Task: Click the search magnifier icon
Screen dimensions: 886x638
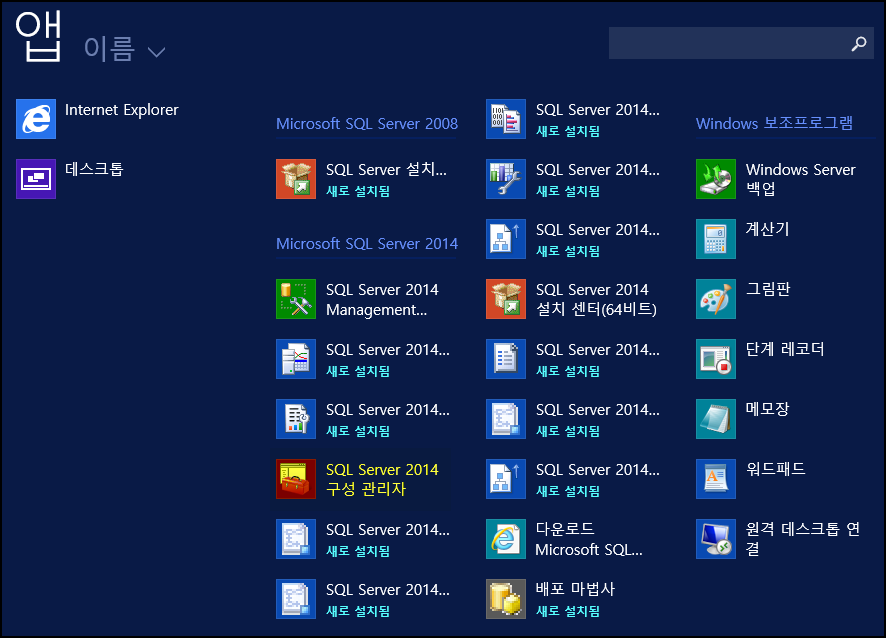Action: pyautogui.click(x=859, y=44)
